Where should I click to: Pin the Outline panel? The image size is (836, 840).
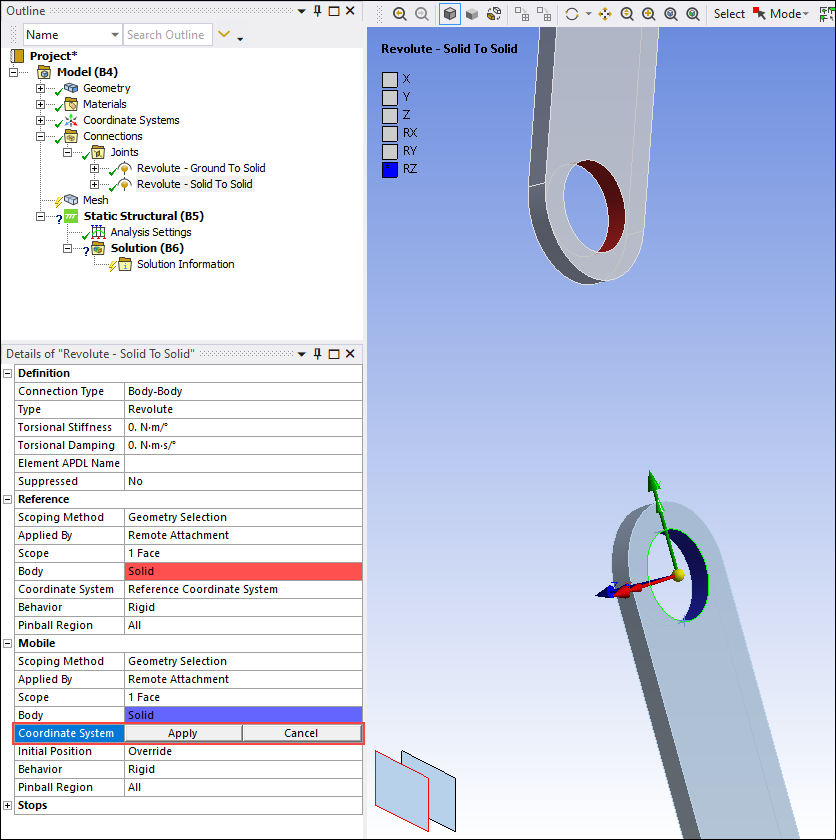318,11
